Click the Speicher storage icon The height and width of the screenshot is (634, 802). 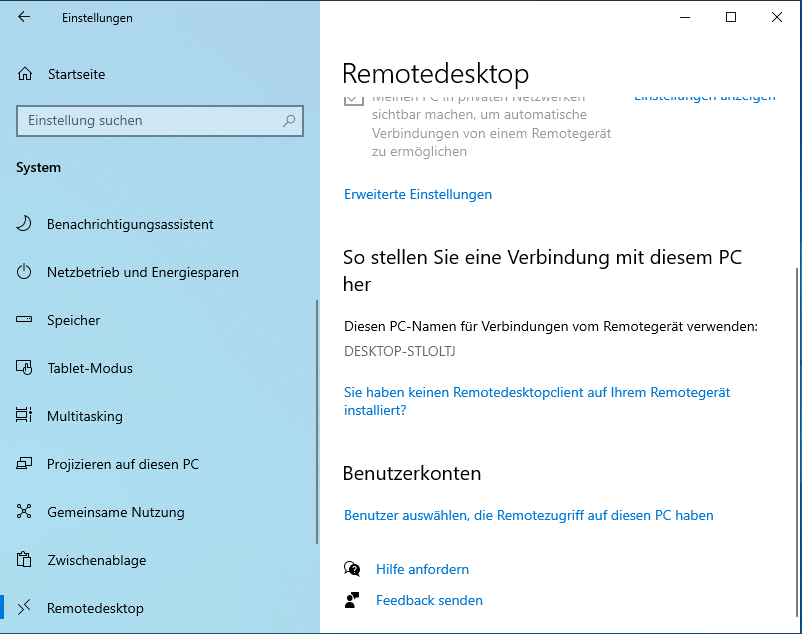25,320
